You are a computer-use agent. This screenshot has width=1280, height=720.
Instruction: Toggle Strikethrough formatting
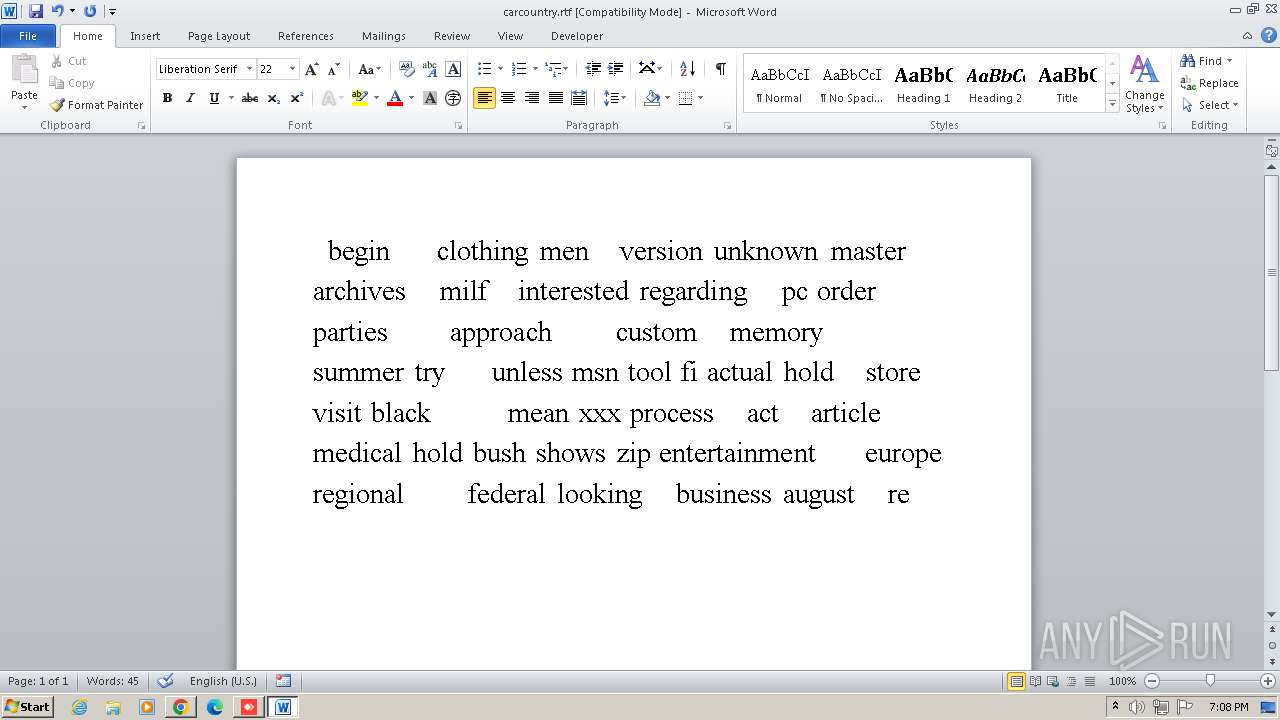[250, 98]
